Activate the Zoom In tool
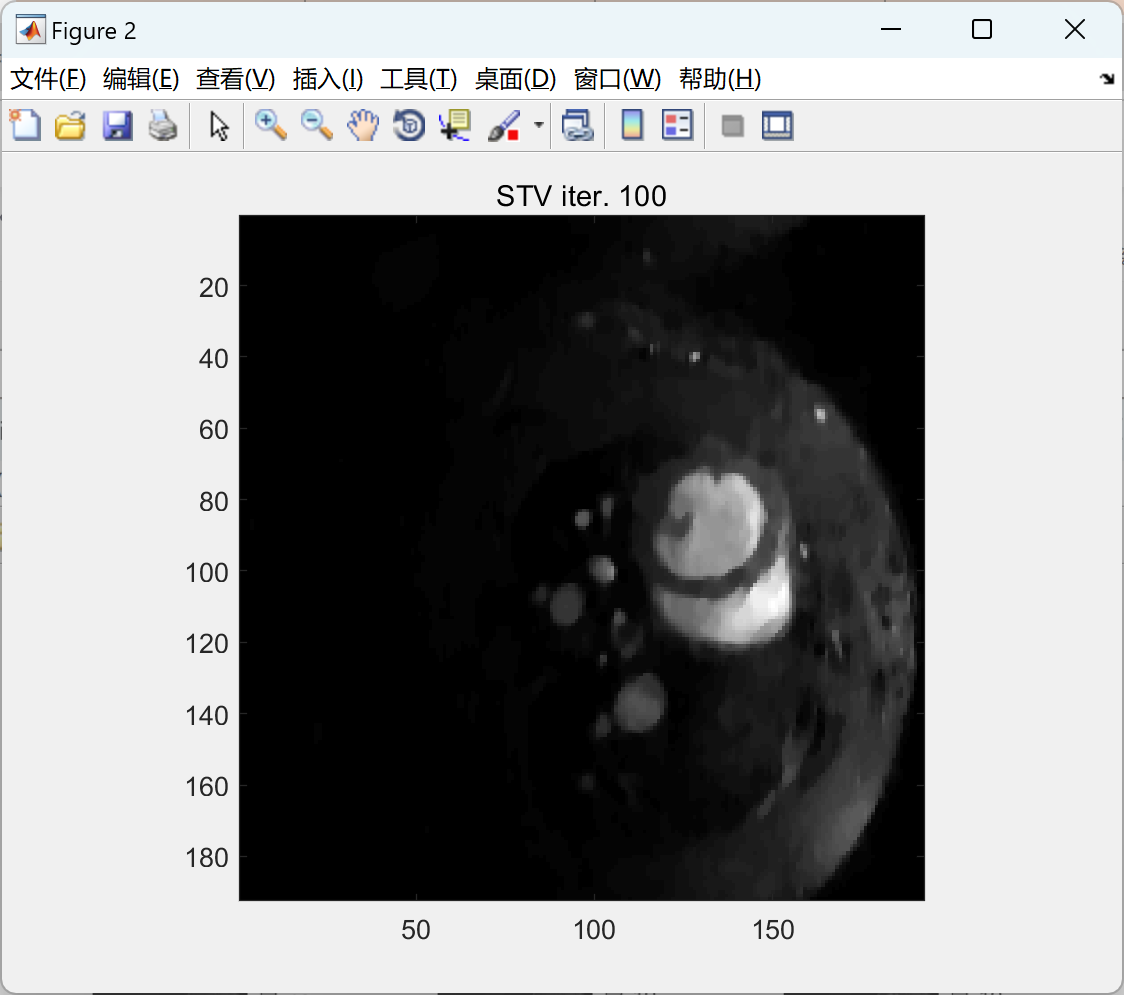This screenshot has height=995, width=1124. tap(270, 125)
